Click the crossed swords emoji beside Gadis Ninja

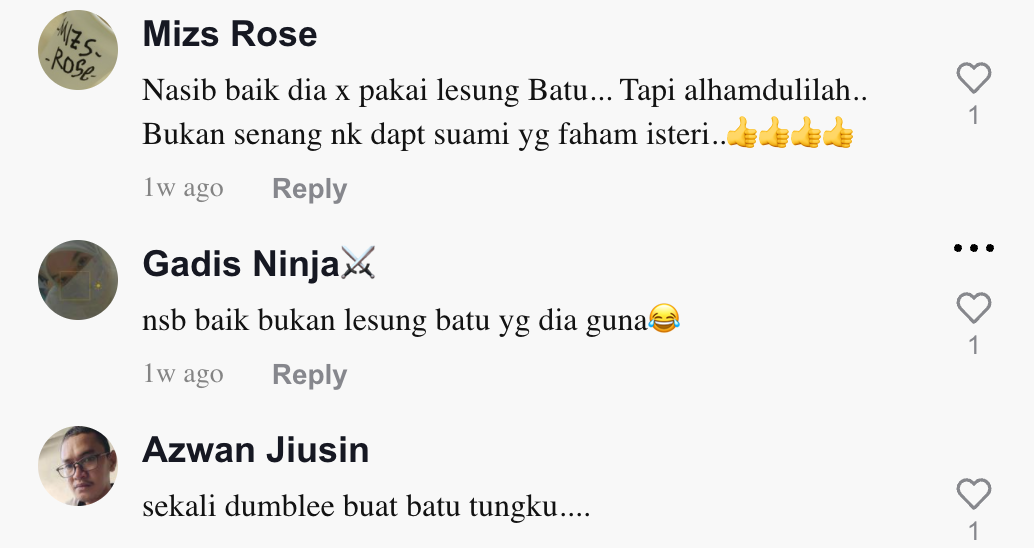point(358,262)
